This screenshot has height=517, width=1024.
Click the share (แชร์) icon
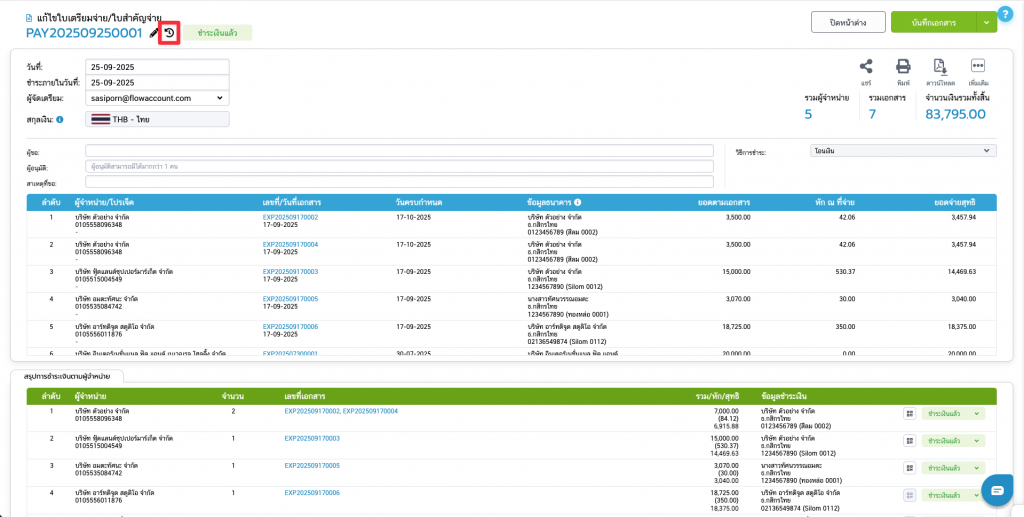pyautogui.click(x=866, y=67)
